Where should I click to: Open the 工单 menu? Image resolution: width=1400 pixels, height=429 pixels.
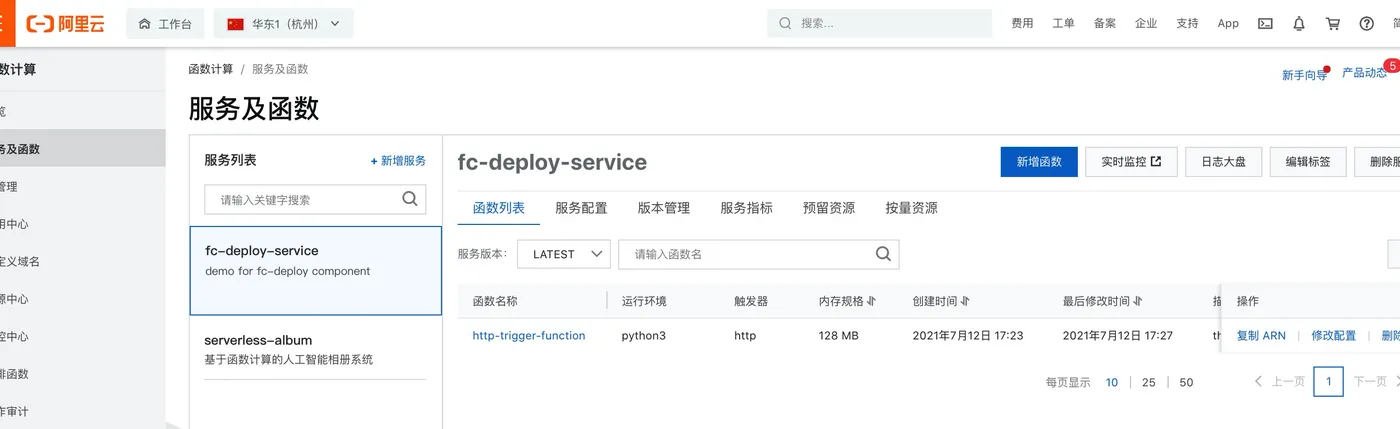(x=1063, y=23)
